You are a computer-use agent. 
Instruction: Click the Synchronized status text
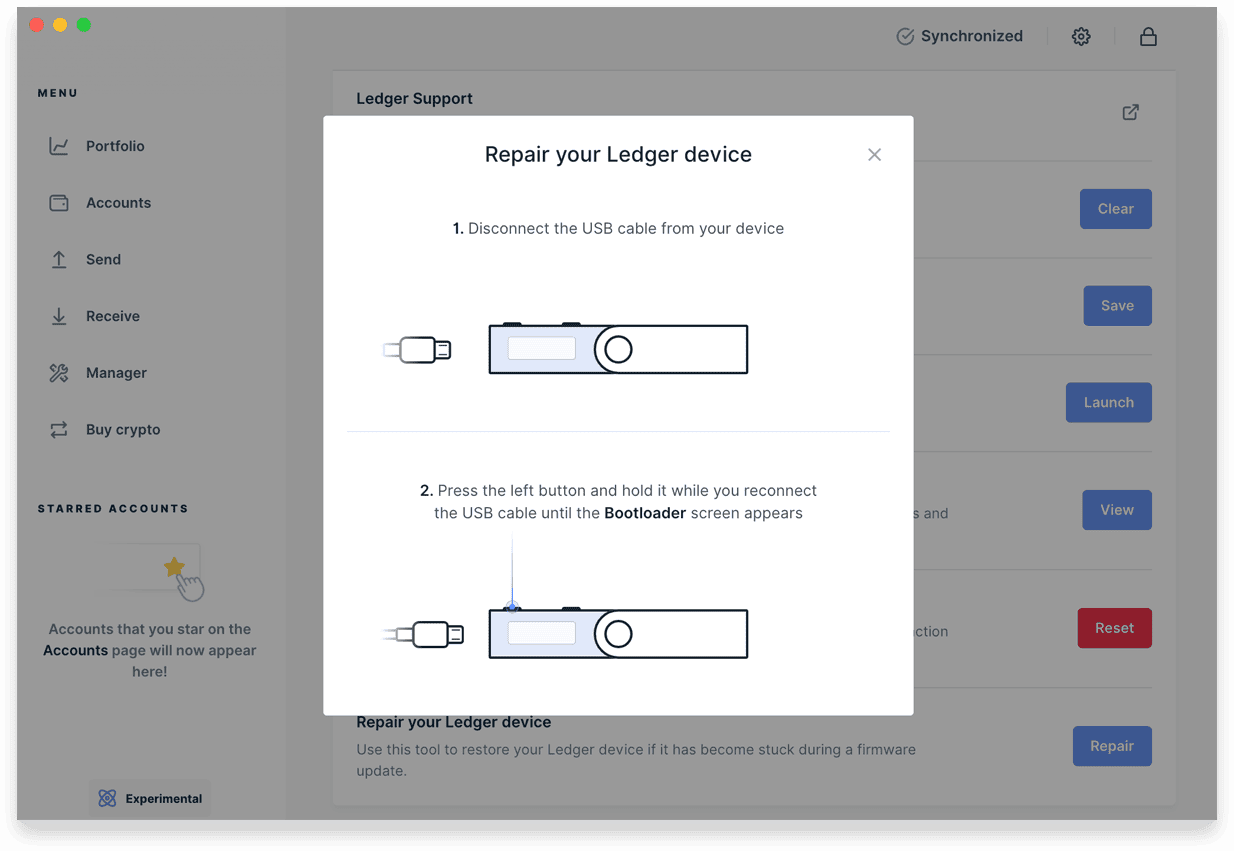click(x=972, y=36)
